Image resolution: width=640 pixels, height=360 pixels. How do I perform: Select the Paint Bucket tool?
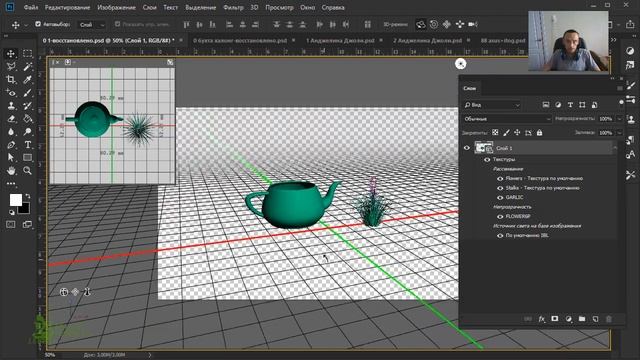point(27,119)
